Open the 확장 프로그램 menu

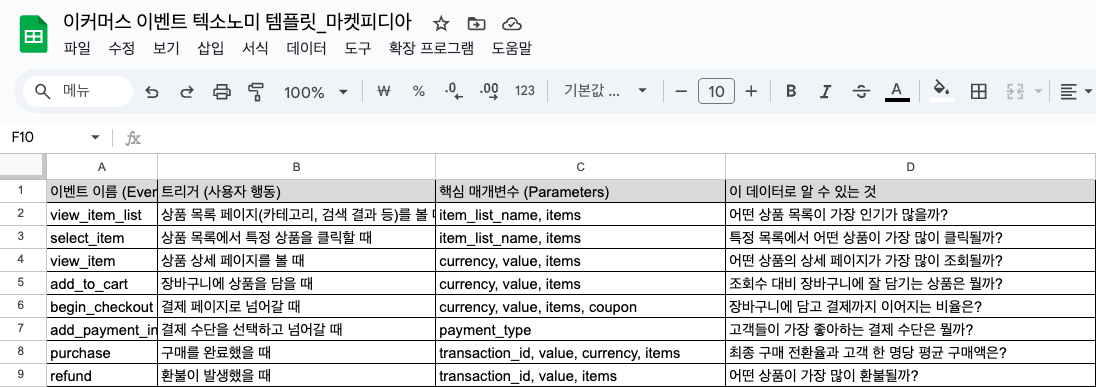(x=431, y=48)
